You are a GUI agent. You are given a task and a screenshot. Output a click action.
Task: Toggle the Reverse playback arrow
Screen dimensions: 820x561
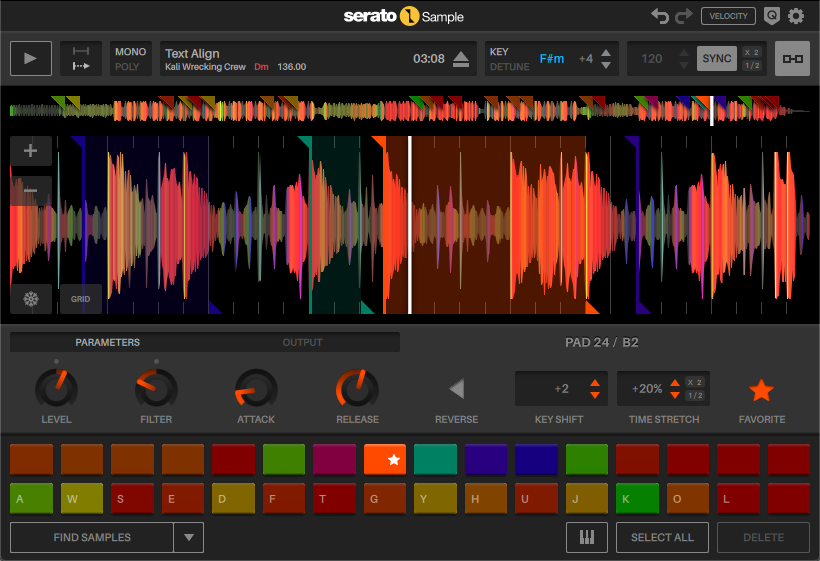click(x=456, y=389)
